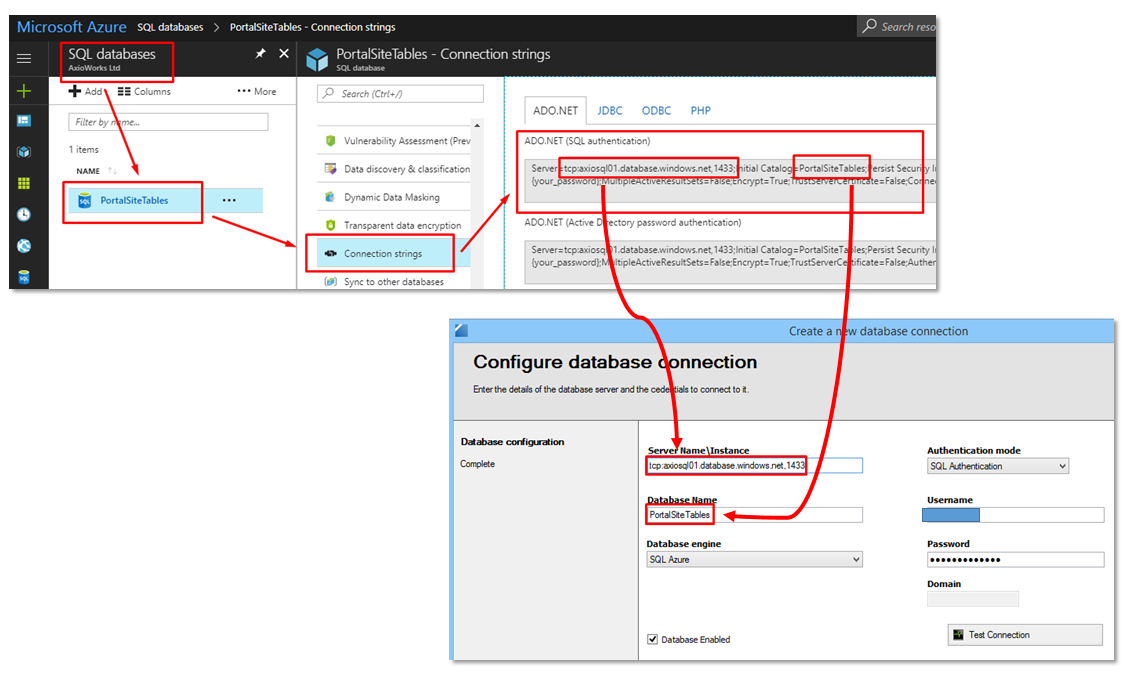Click the Connection strings plug icon
Screen dimensions: 1142x674
point(331,254)
